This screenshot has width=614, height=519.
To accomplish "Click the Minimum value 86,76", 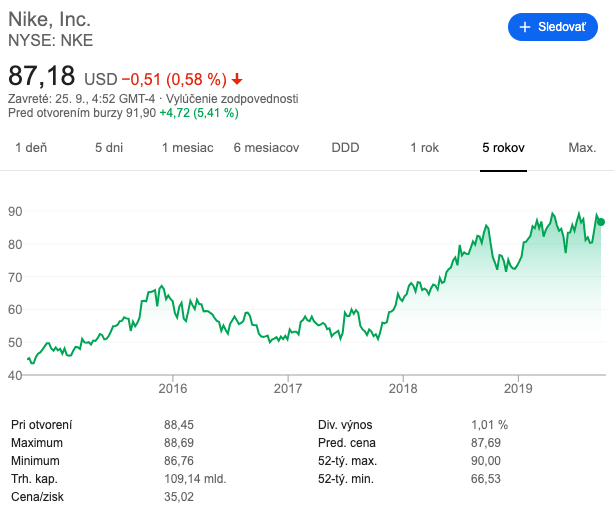I will 179,461.
